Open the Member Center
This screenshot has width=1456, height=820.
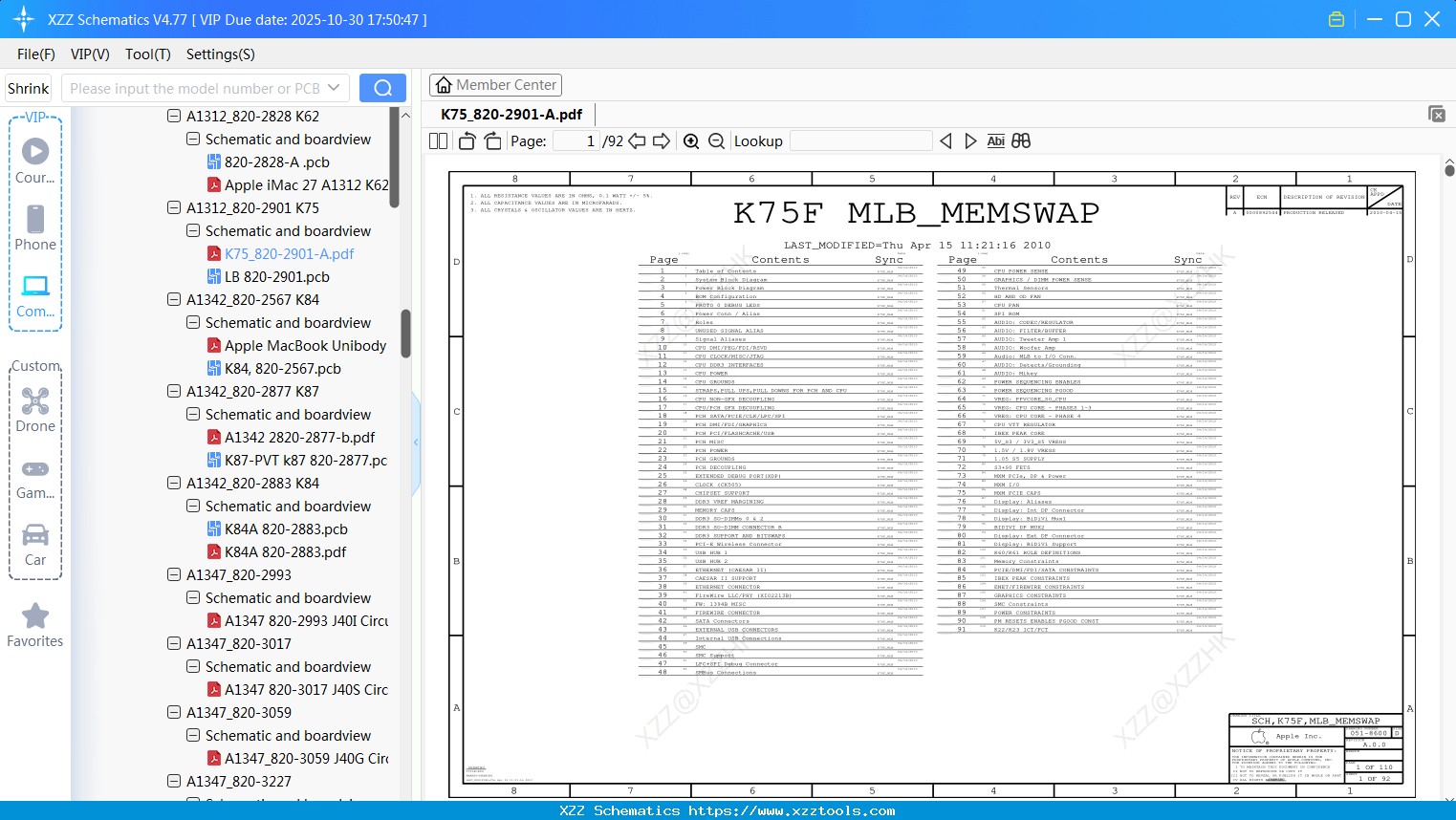point(495,85)
